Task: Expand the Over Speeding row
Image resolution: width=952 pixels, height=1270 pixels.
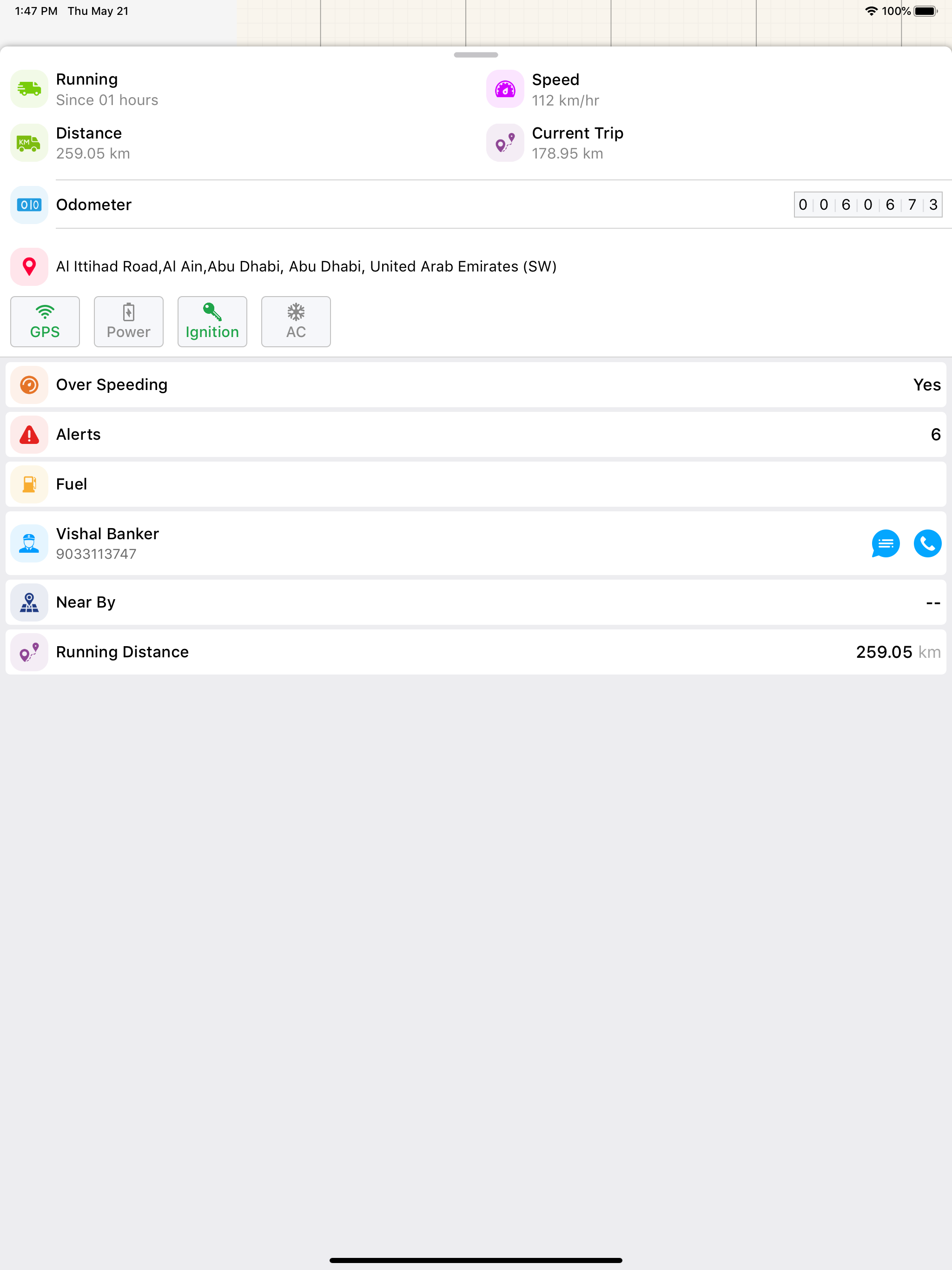Action: click(476, 385)
